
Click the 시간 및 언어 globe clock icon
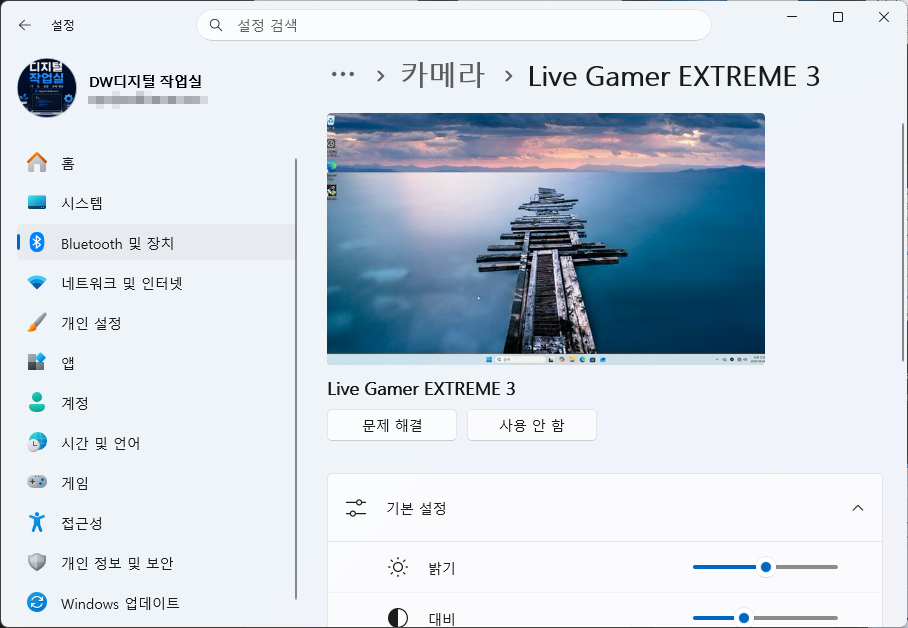coord(37,443)
